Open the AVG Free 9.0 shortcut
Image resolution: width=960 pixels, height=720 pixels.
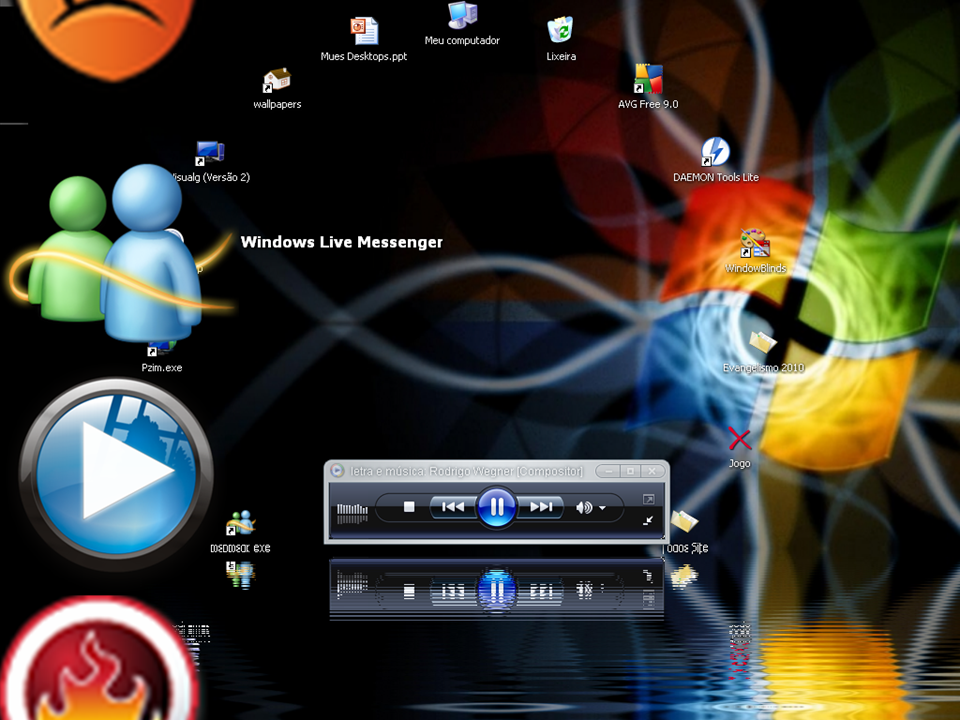coord(648,80)
